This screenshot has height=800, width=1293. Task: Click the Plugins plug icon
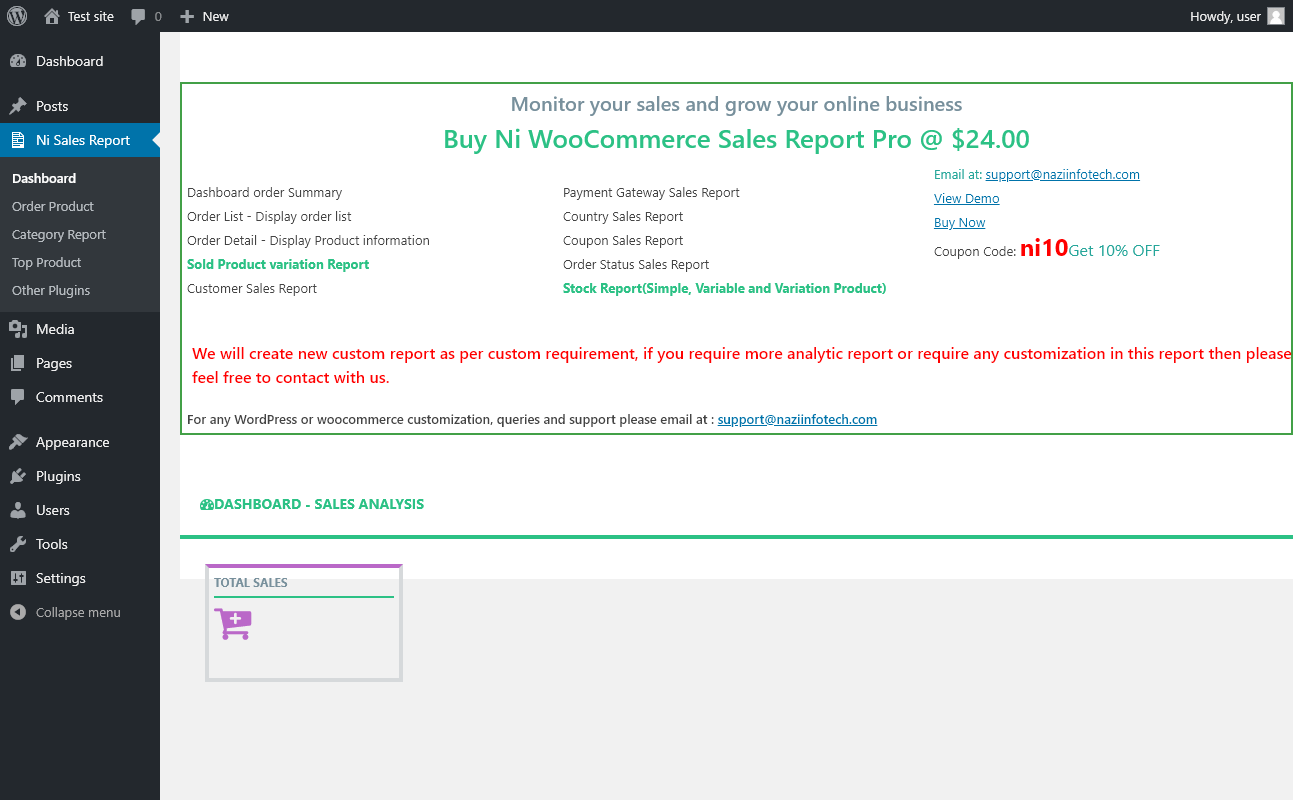(18, 476)
